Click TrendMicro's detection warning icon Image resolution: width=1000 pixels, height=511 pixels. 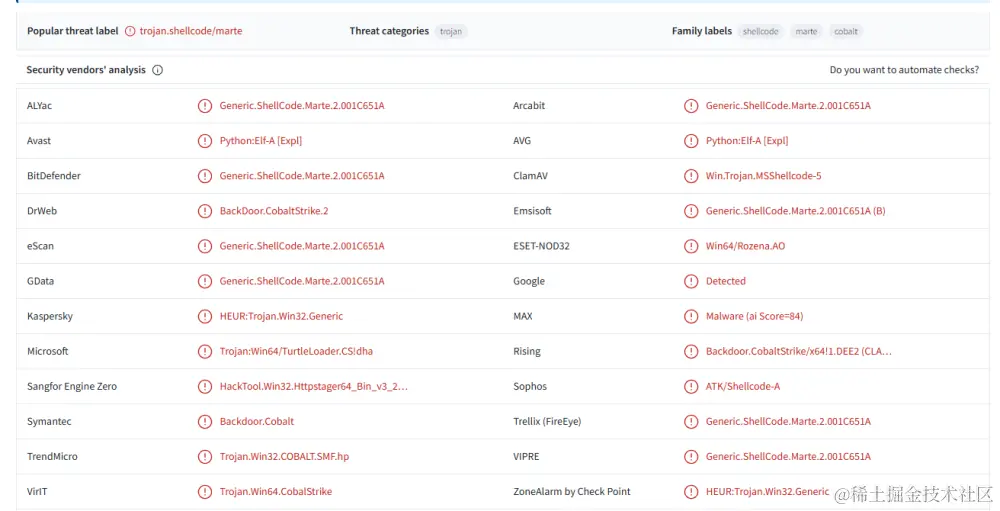[205, 457]
